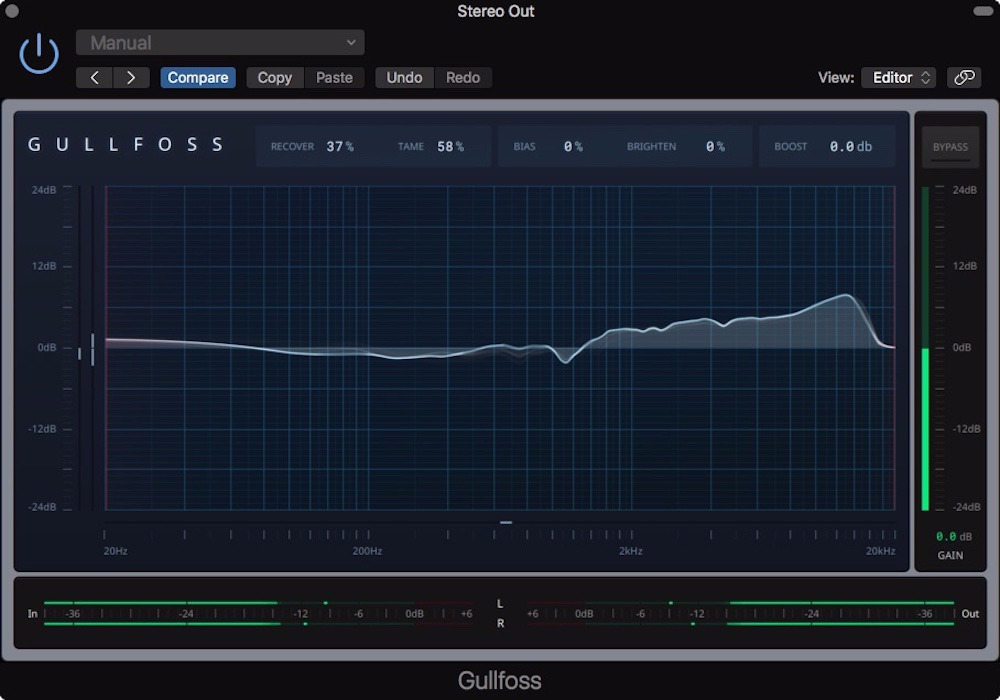Click the BOOST 0.0 db value
The width and height of the screenshot is (1000, 700).
pyautogui.click(x=850, y=147)
